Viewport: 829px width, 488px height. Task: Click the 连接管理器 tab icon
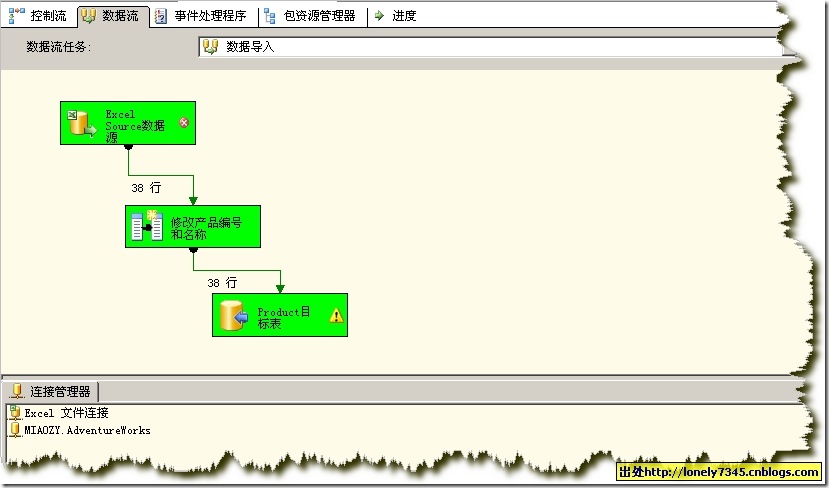coord(17,391)
